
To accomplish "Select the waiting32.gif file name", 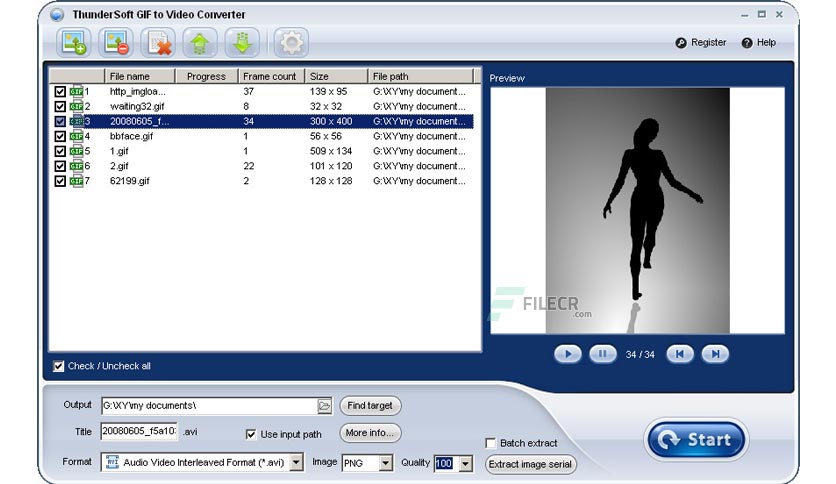I will pos(137,107).
